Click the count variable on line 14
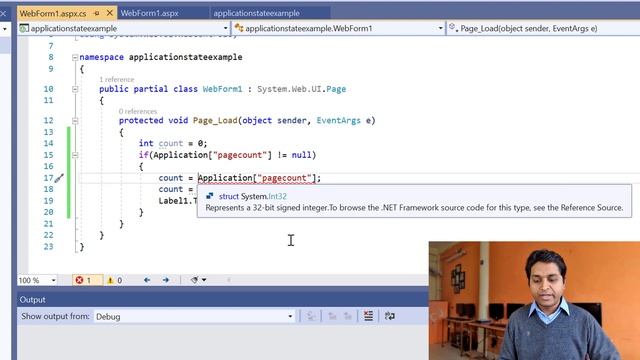This screenshot has width=640, height=360. click(171, 143)
